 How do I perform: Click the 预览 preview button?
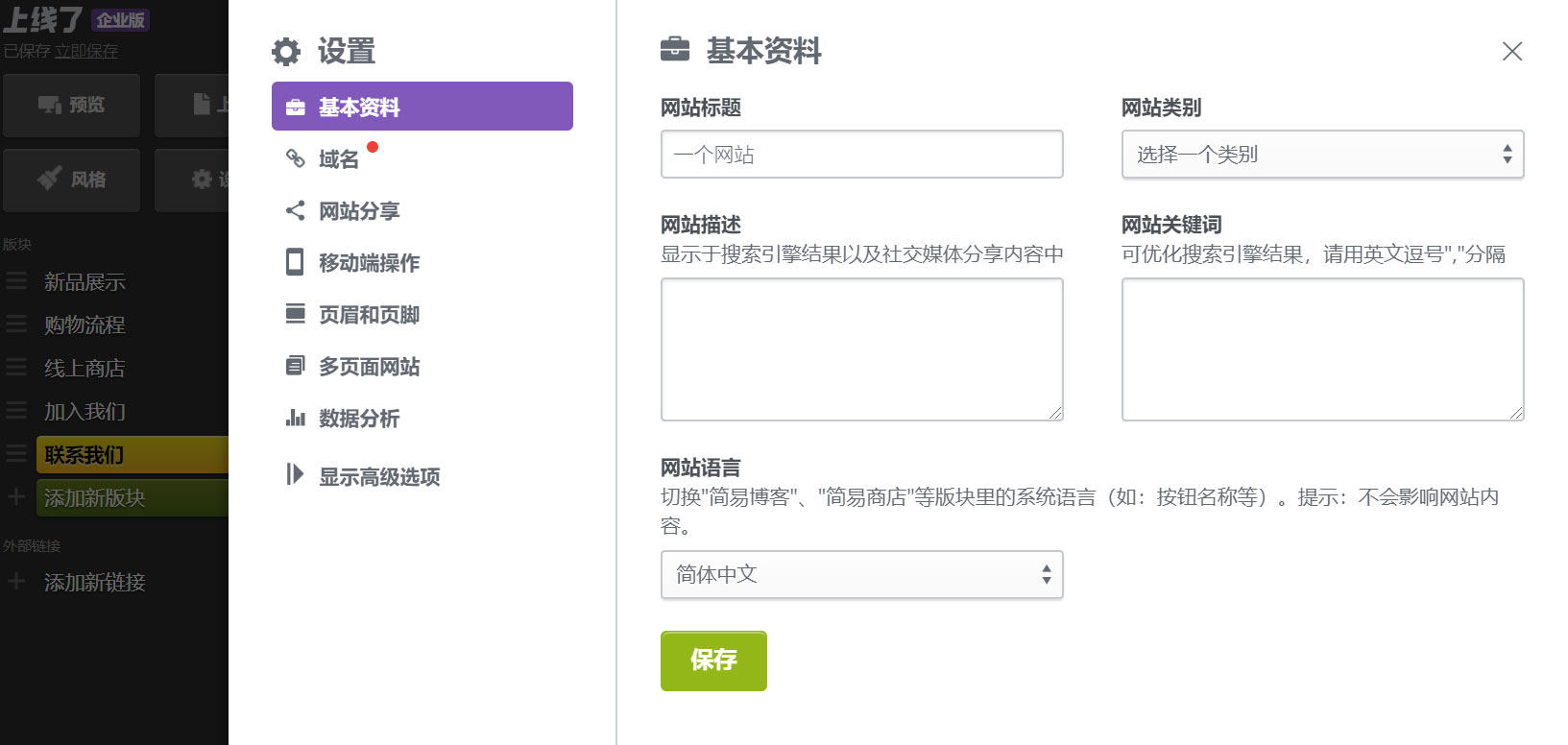(71, 106)
